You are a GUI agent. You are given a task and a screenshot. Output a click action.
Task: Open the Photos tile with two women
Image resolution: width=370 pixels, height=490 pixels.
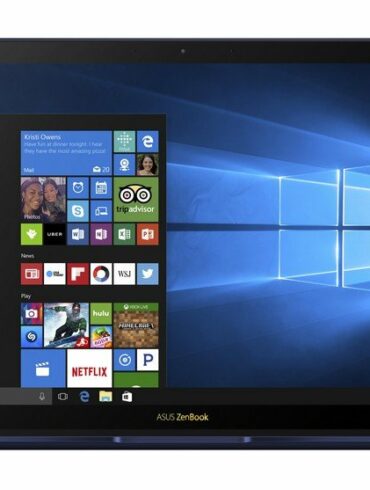point(43,199)
